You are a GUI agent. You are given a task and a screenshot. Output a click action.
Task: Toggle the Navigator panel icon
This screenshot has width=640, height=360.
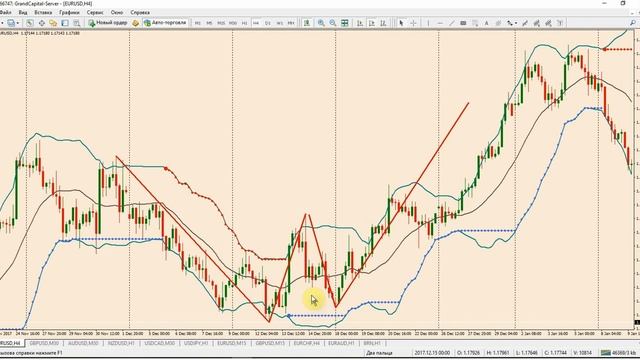[53, 23]
